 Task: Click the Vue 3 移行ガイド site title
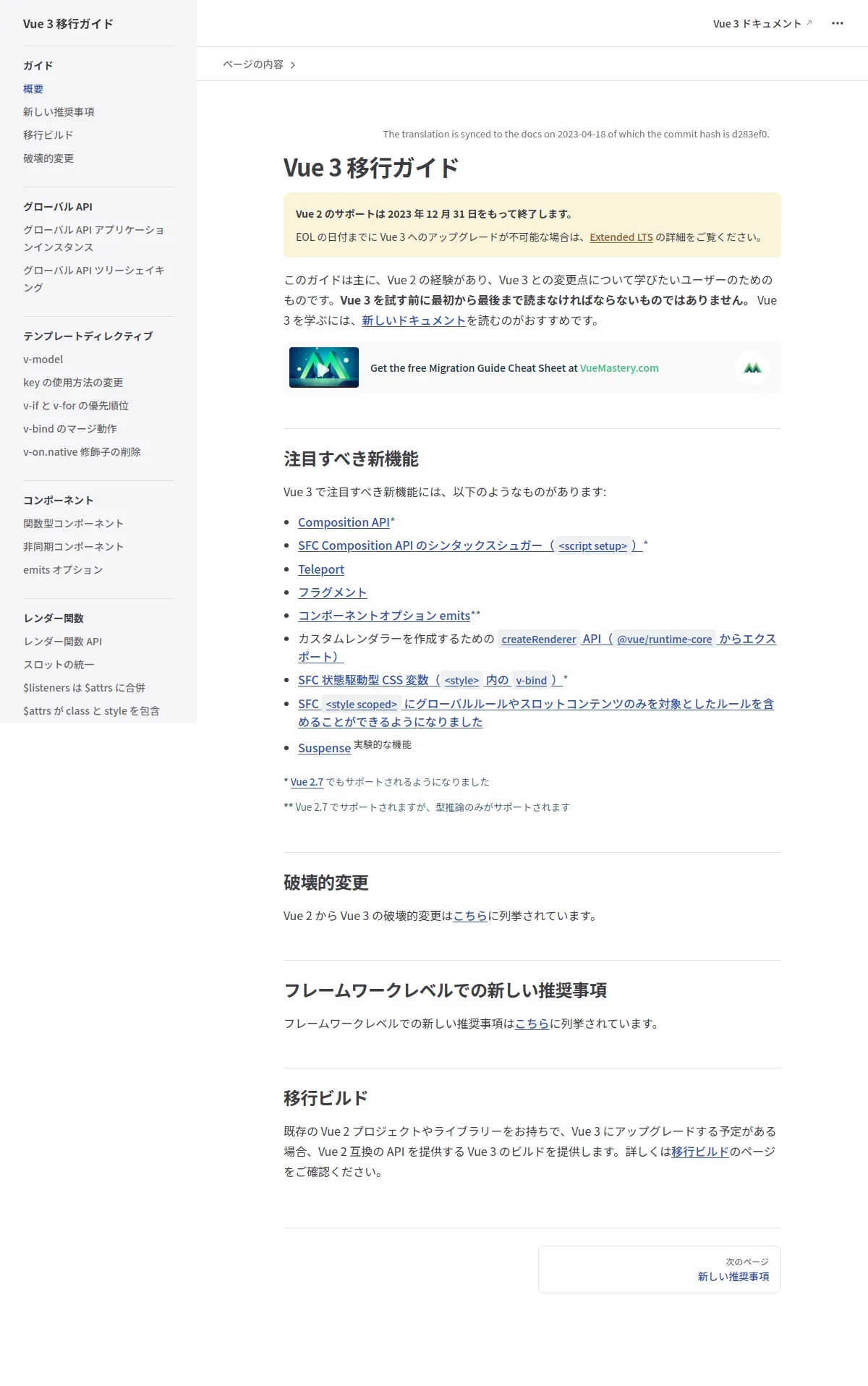[68, 23]
